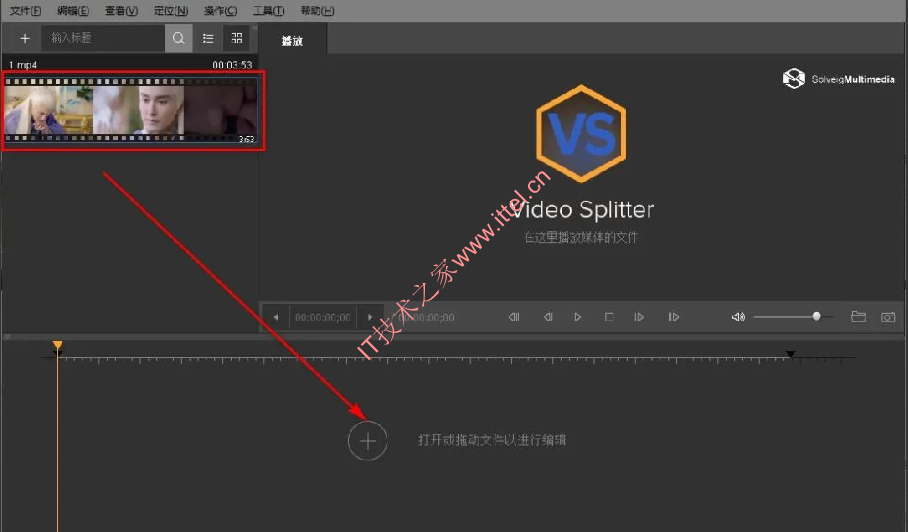Select the 播放 tab
The width and height of the screenshot is (908, 532).
292,41
